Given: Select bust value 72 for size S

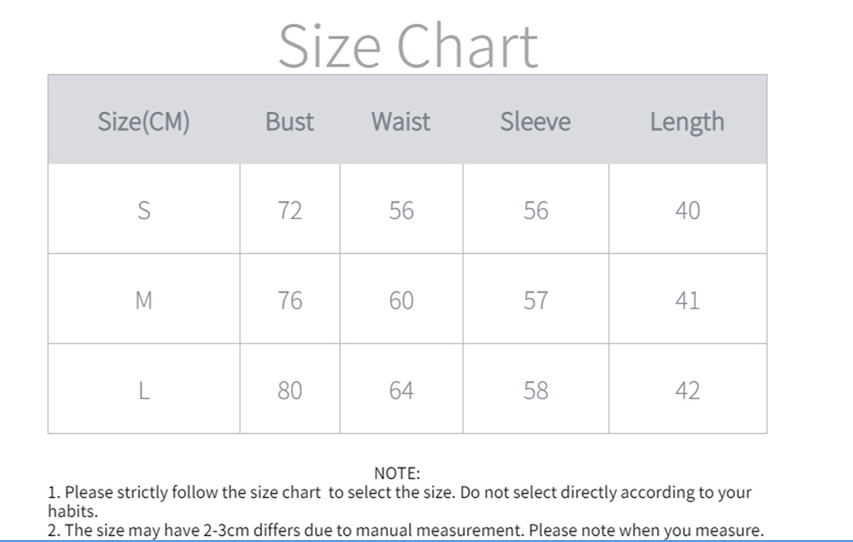Looking at the screenshot, I should click(x=290, y=210).
